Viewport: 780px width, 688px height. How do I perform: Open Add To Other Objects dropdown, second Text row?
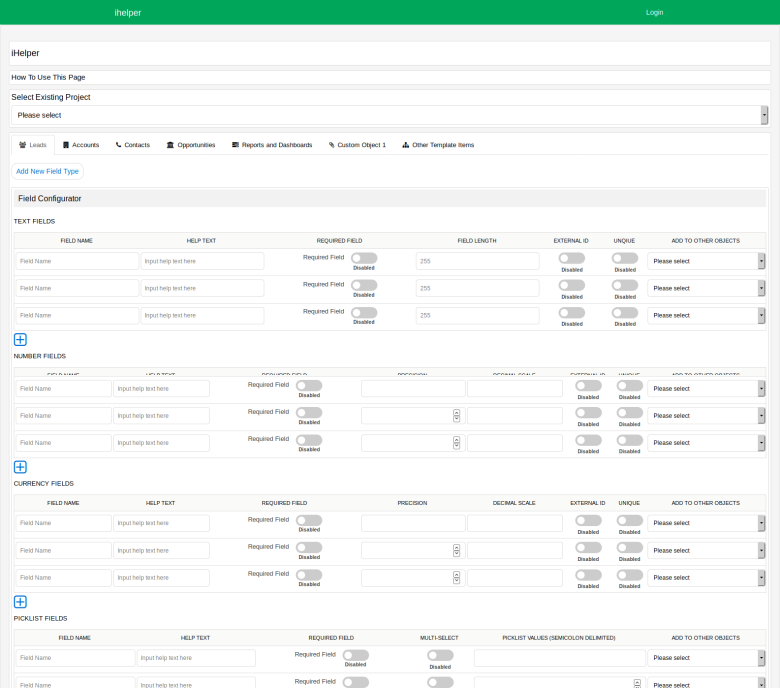(x=706, y=288)
